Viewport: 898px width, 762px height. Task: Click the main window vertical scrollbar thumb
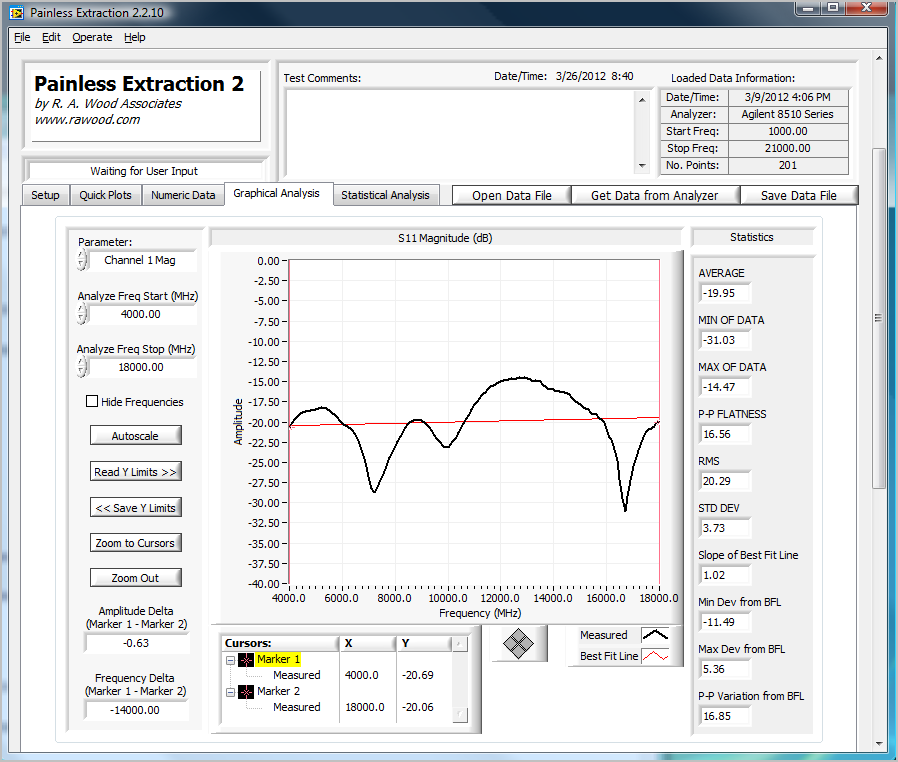click(x=879, y=318)
